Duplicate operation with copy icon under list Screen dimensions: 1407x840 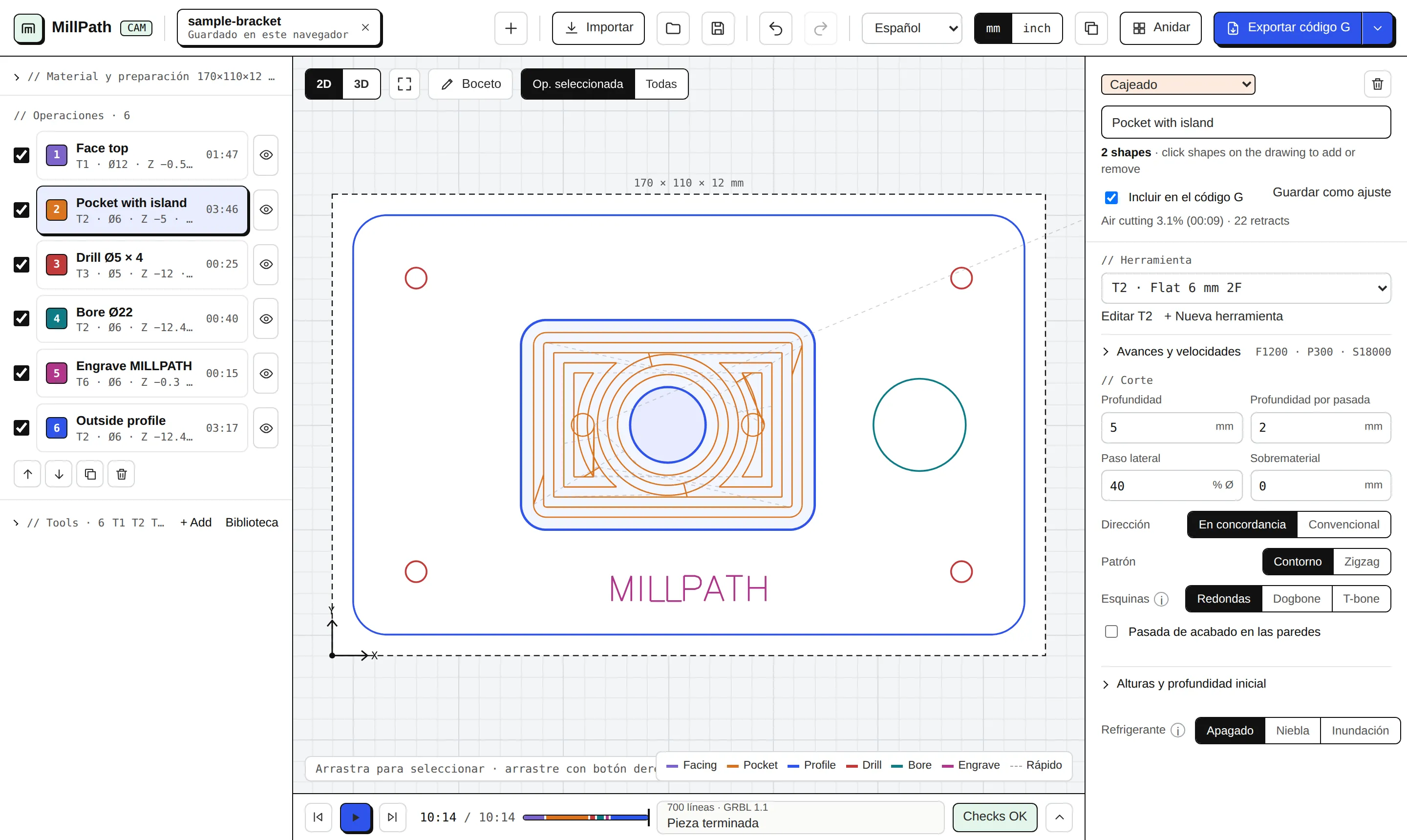(x=90, y=474)
